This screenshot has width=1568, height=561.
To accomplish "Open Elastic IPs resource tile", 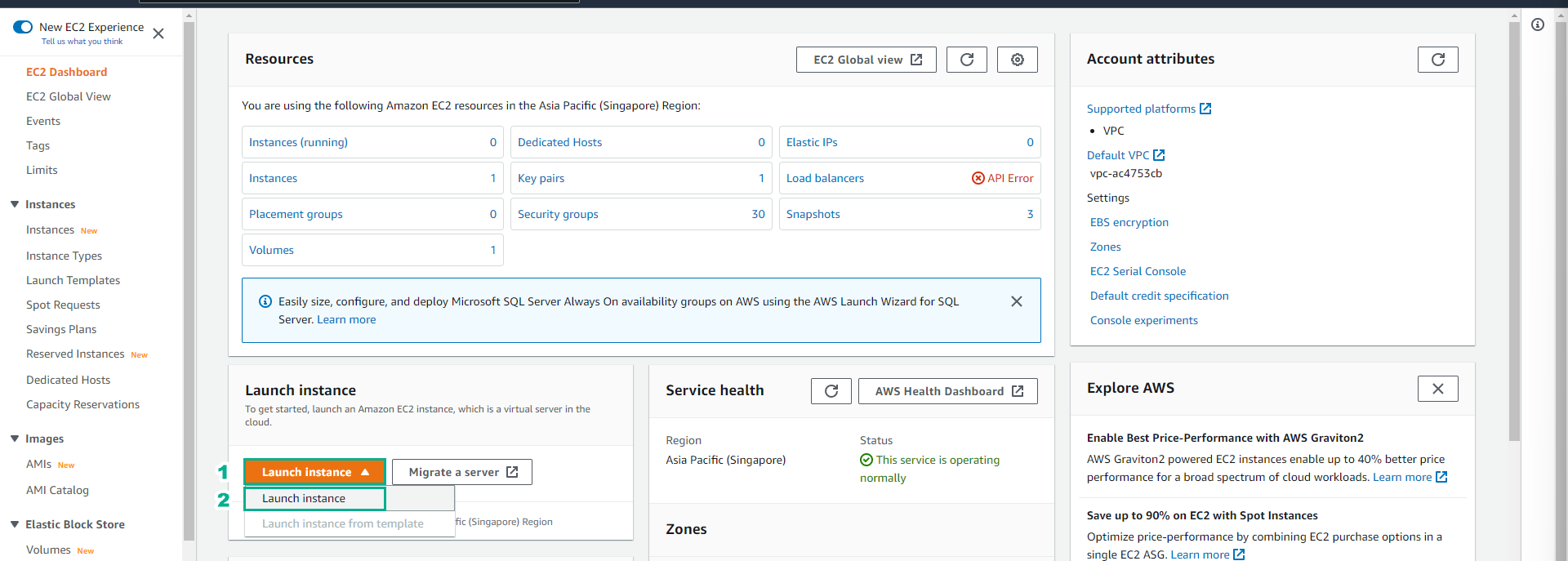I will [x=910, y=142].
